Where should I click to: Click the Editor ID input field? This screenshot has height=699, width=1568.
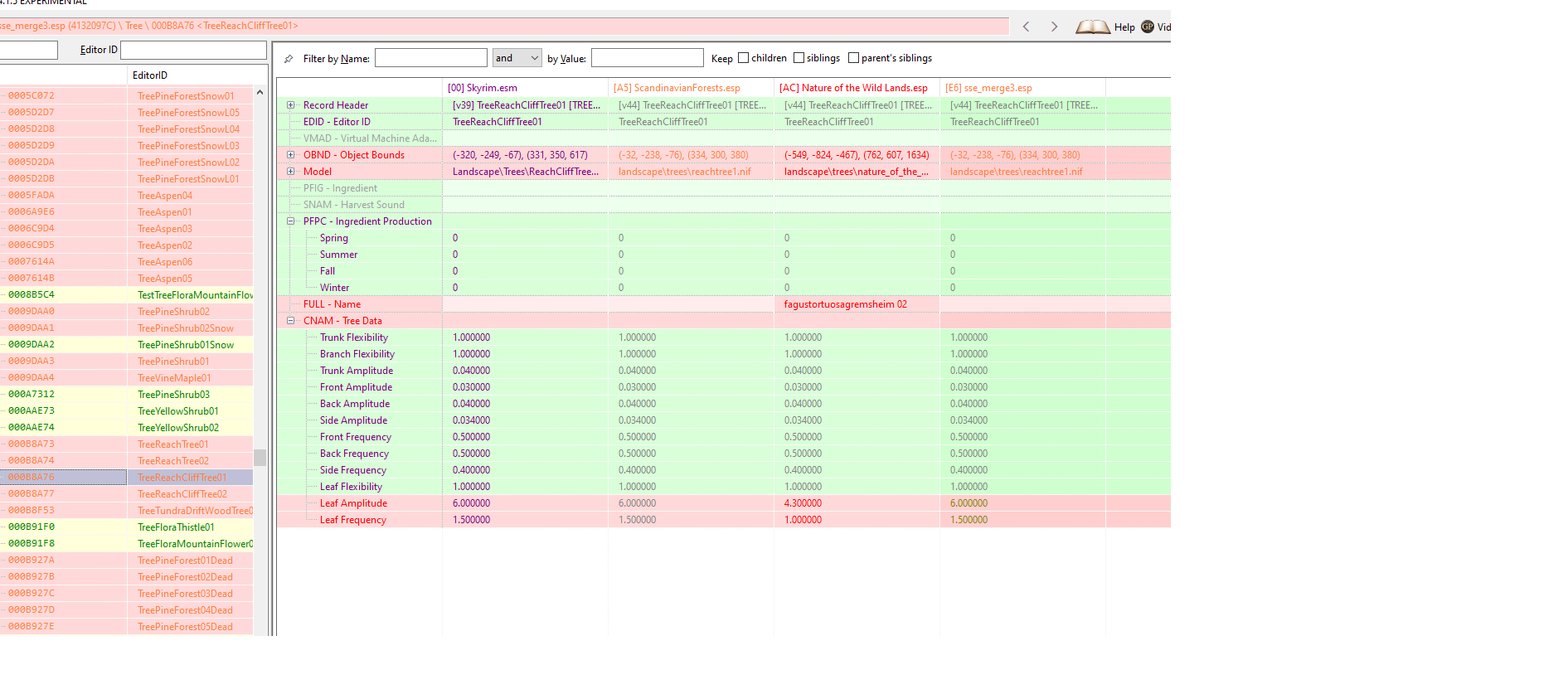[193, 50]
